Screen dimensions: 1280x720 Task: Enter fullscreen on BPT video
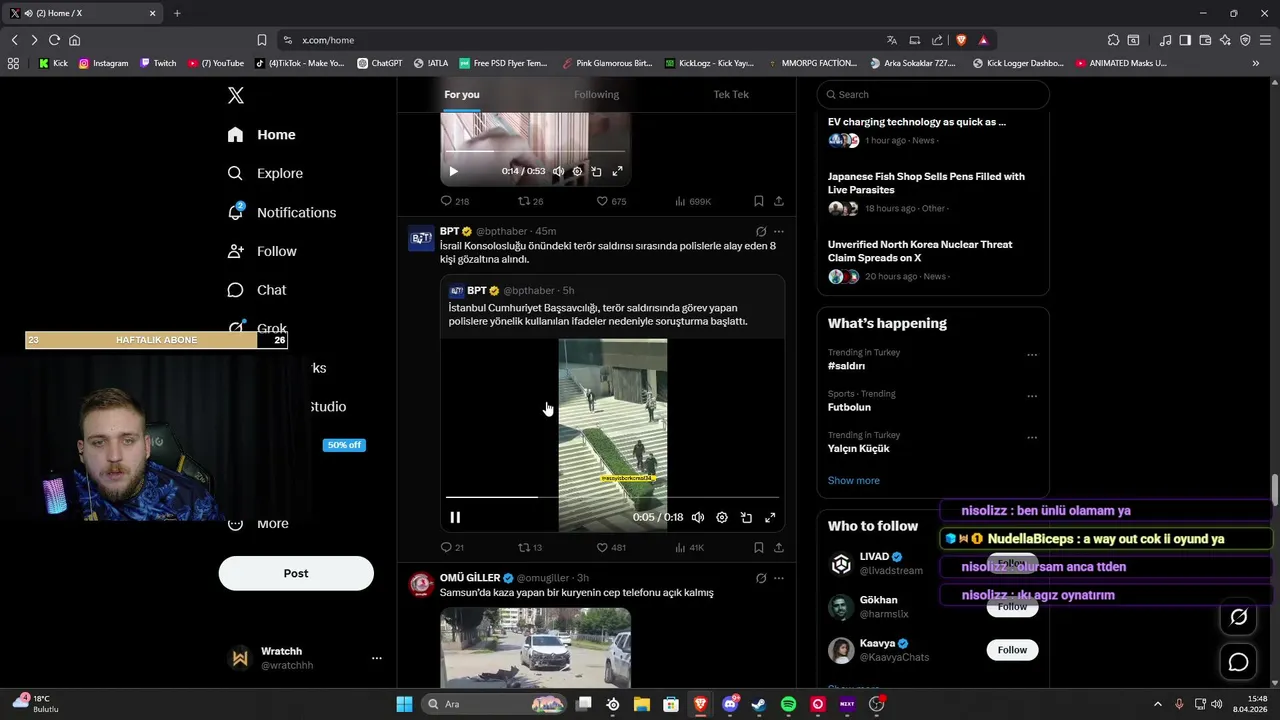click(x=770, y=517)
